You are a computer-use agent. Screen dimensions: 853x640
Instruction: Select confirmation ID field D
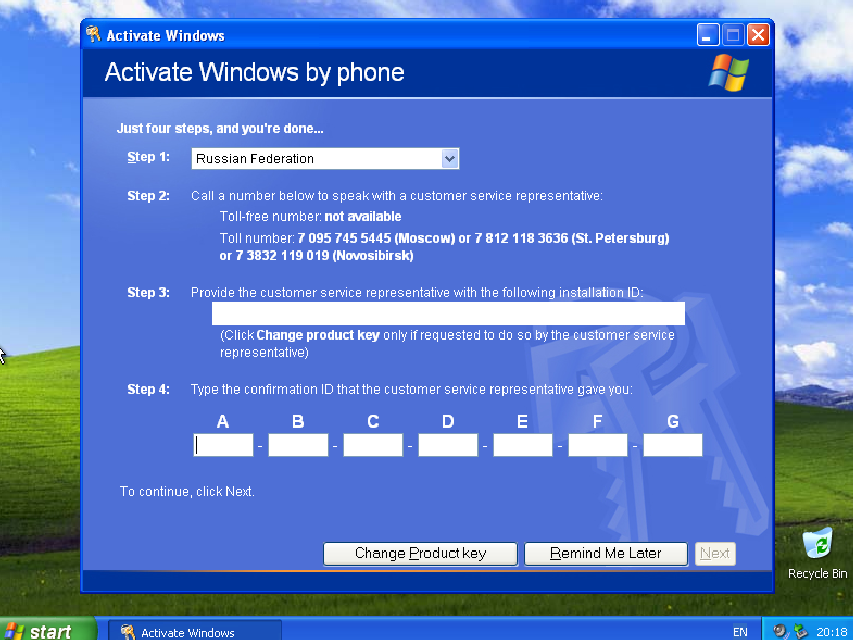[x=448, y=445]
